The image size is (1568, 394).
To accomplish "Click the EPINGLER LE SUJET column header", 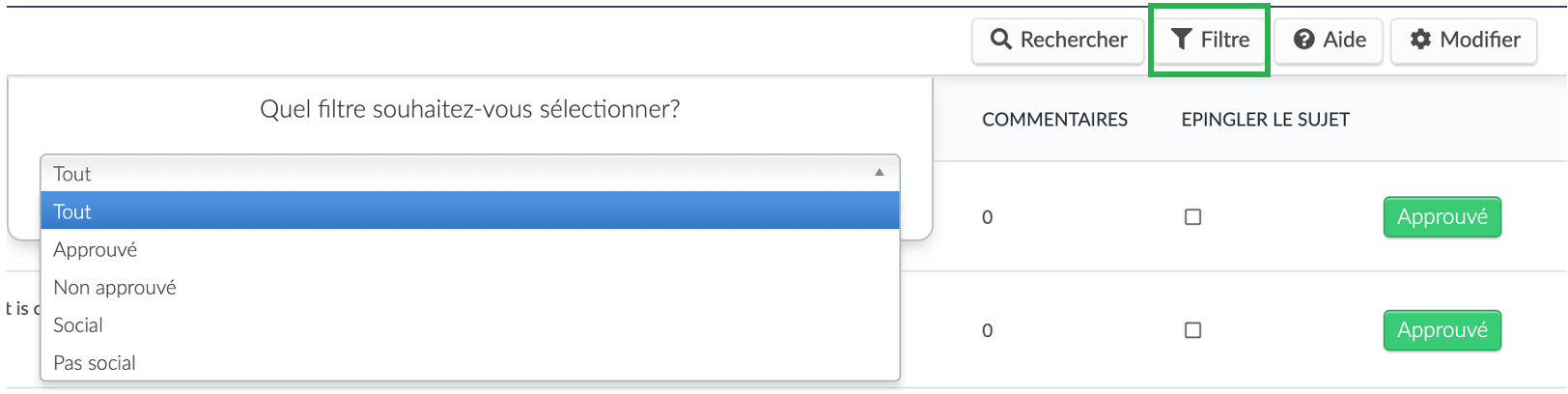I will click(1266, 120).
